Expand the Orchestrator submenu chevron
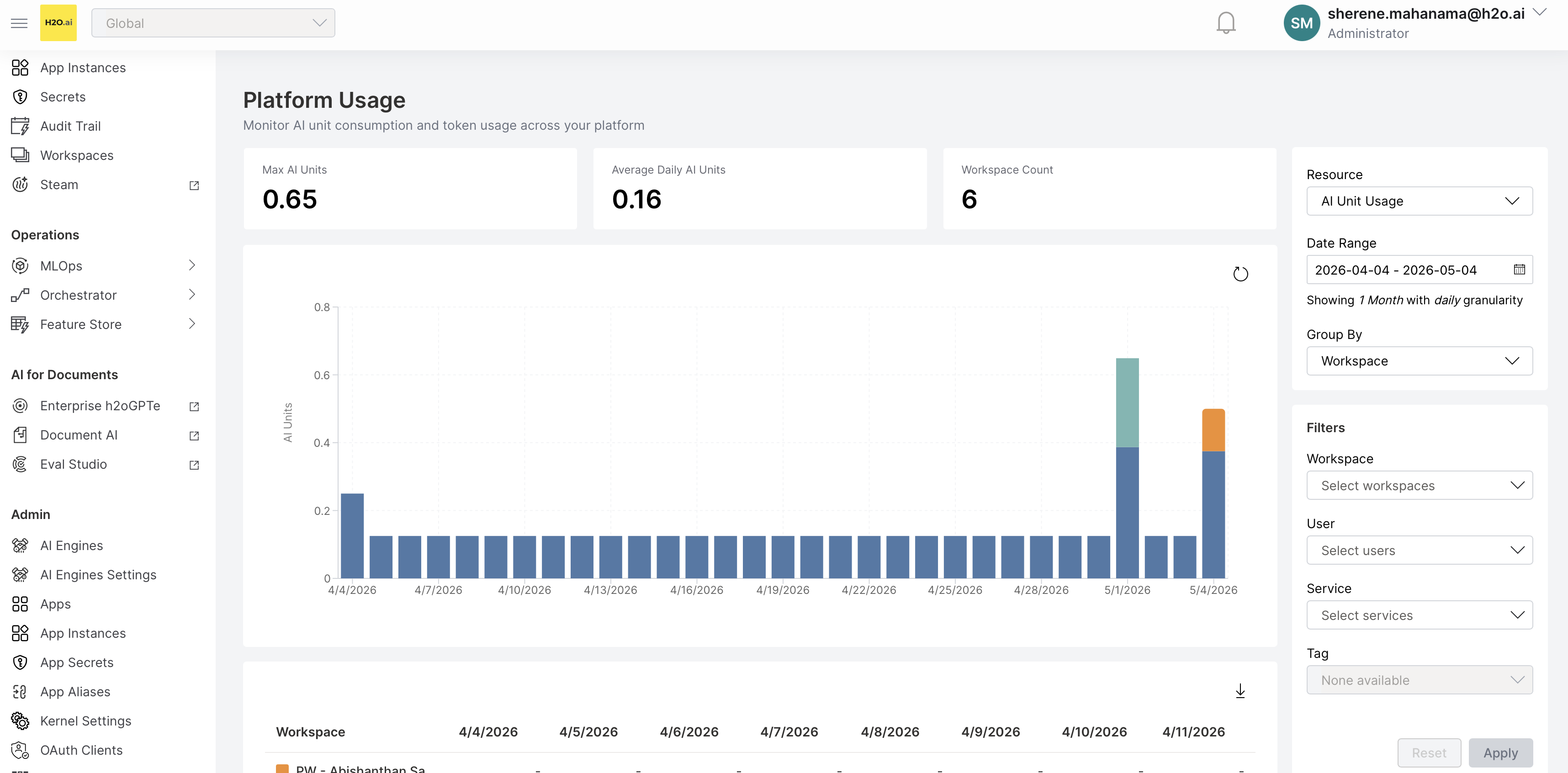The width and height of the screenshot is (1568, 773). click(192, 295)
